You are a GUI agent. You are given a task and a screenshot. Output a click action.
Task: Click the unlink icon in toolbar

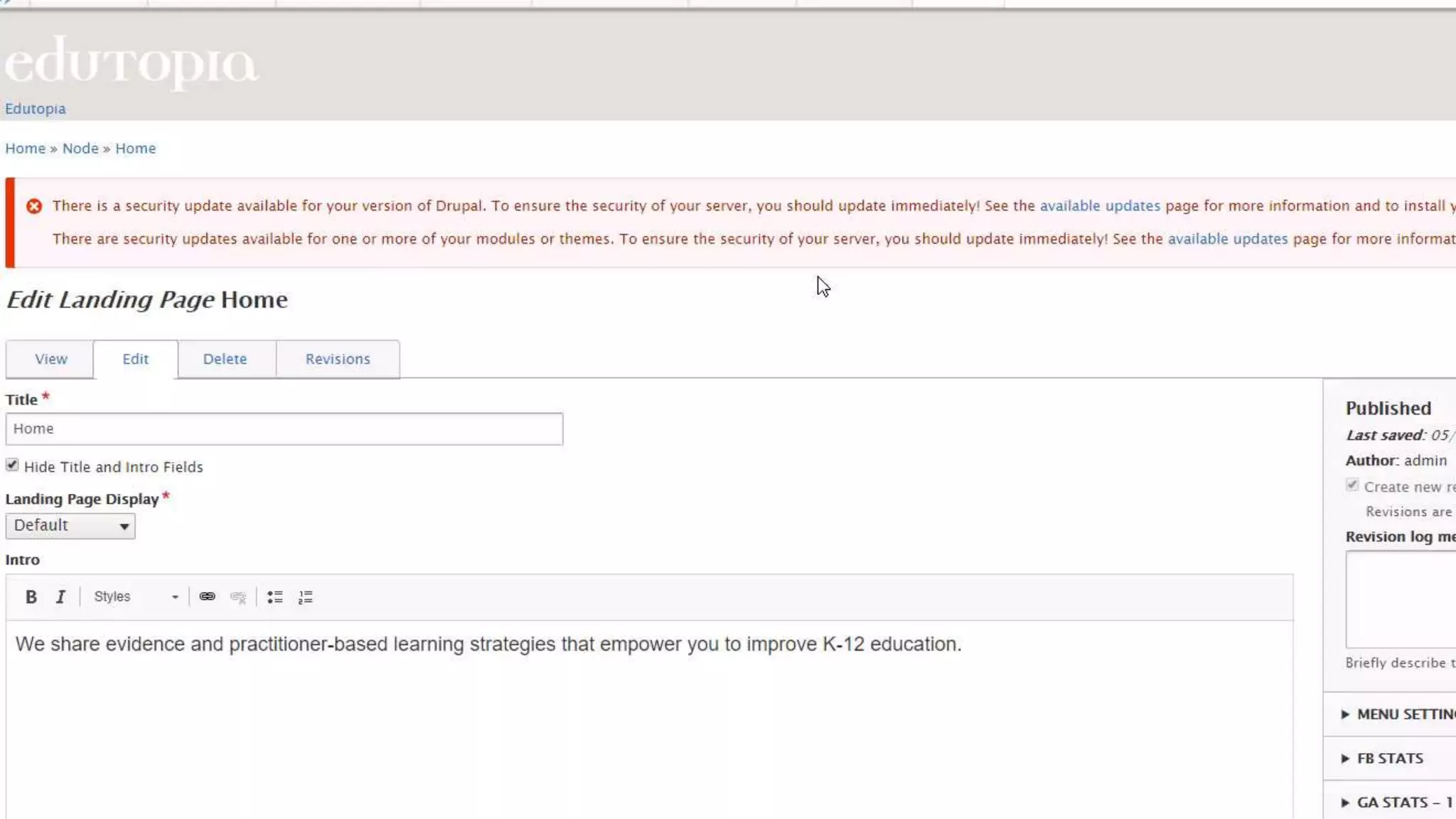(x=238, y=597)
